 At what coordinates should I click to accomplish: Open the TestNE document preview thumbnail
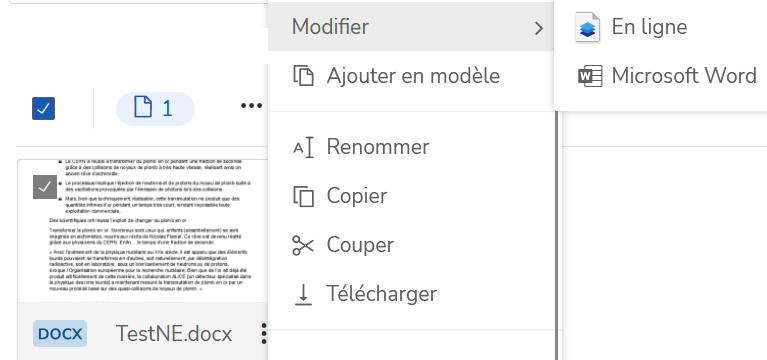point(143,231)
